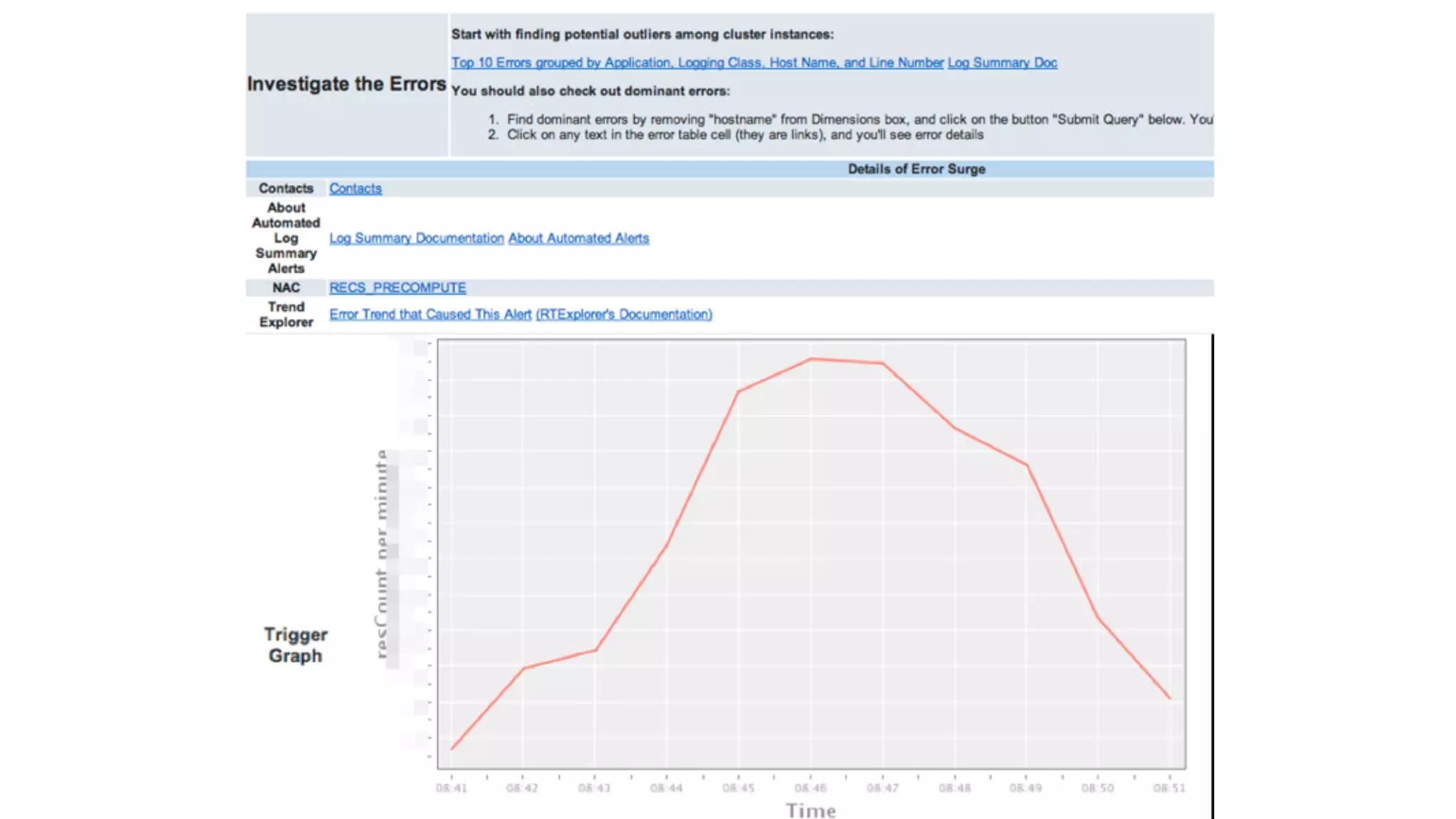Click the RECS_PRECOMPUTE NAC link
The height and width of the screenshot is (819, 1456).
tap(397, 288)
